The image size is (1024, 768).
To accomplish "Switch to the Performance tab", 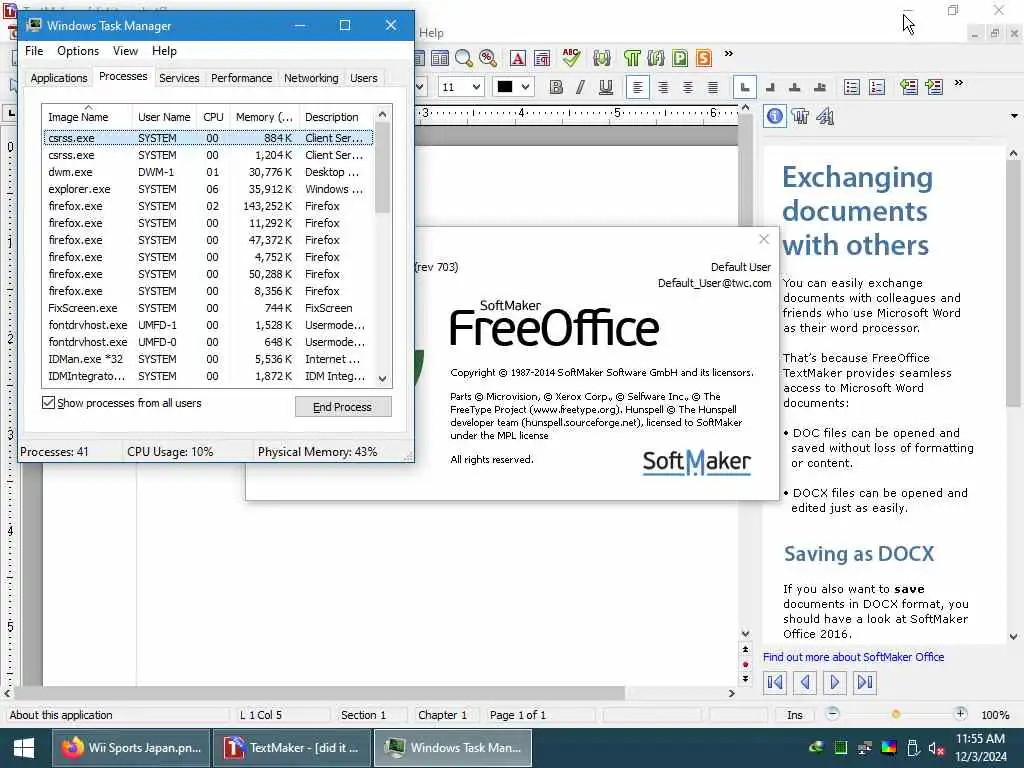I will pos(241,78).
